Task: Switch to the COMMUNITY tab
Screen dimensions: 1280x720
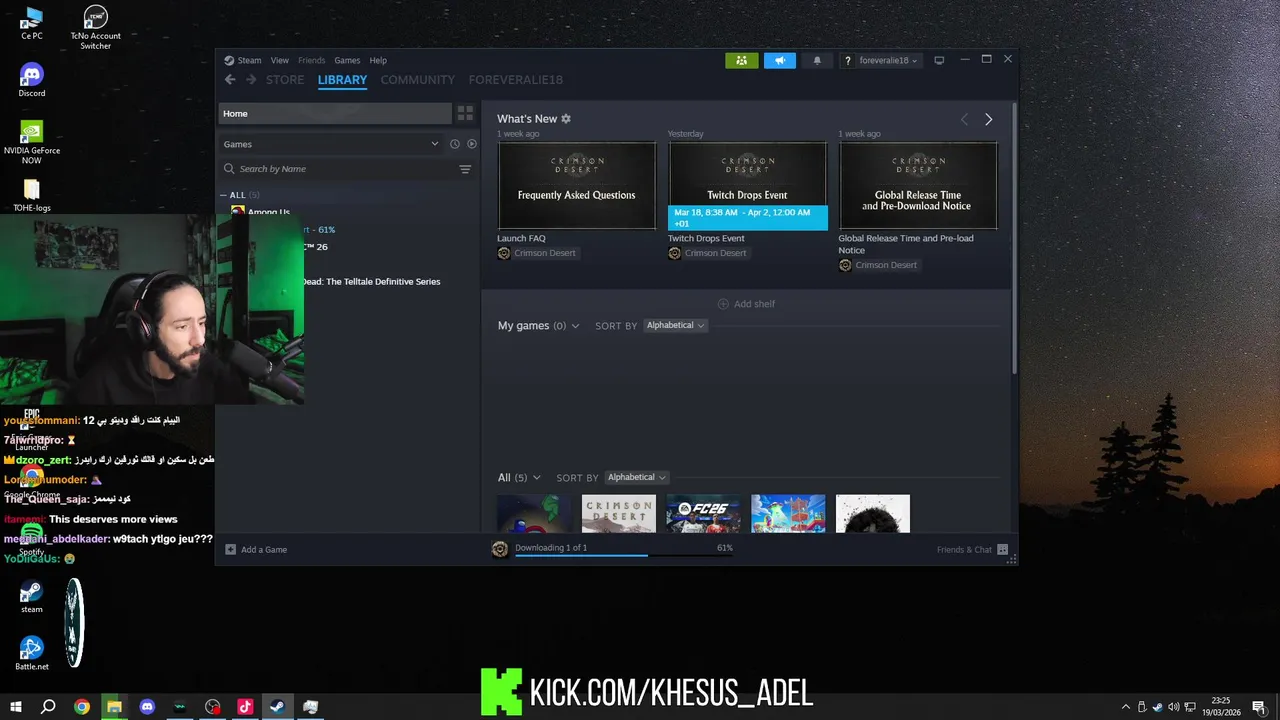Action: (417, 80)
